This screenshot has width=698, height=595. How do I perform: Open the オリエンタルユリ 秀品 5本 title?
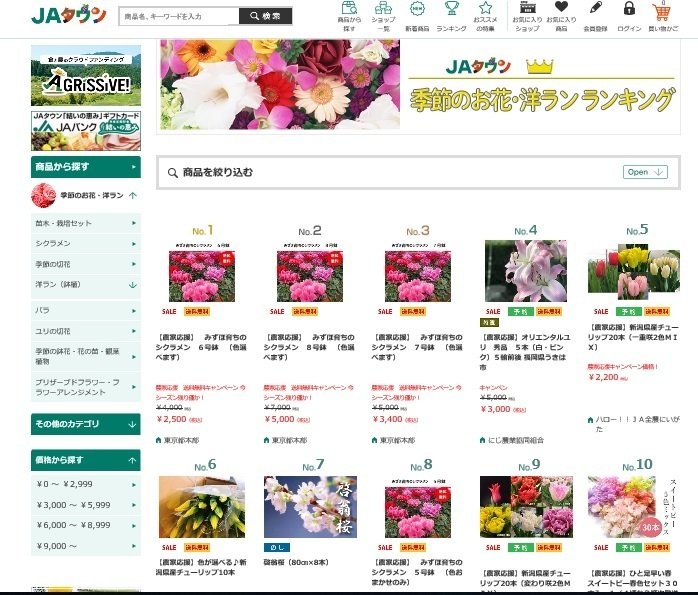coord(525,352)
